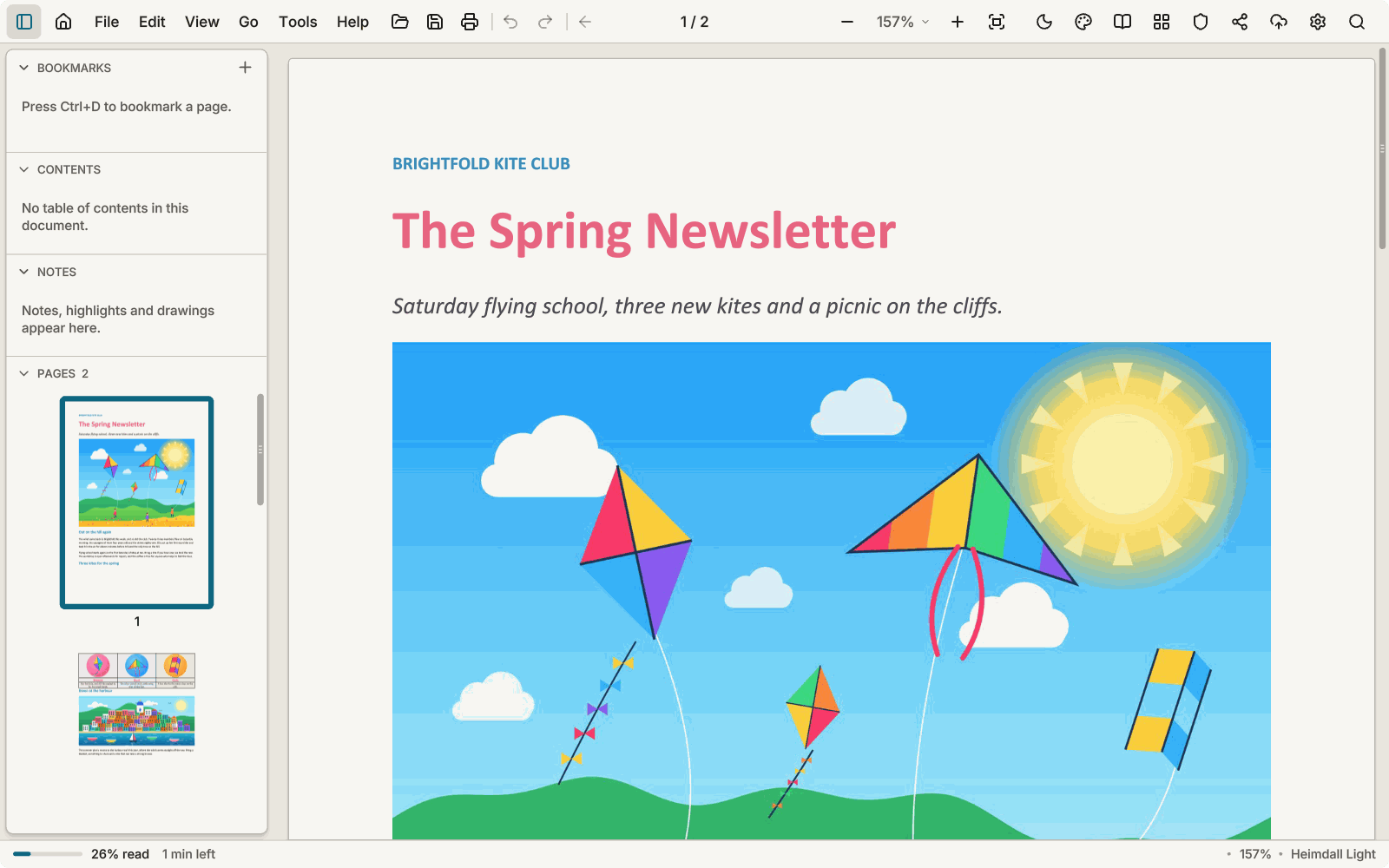Open the View menu

pyautogui.click(x=202, y=22)
